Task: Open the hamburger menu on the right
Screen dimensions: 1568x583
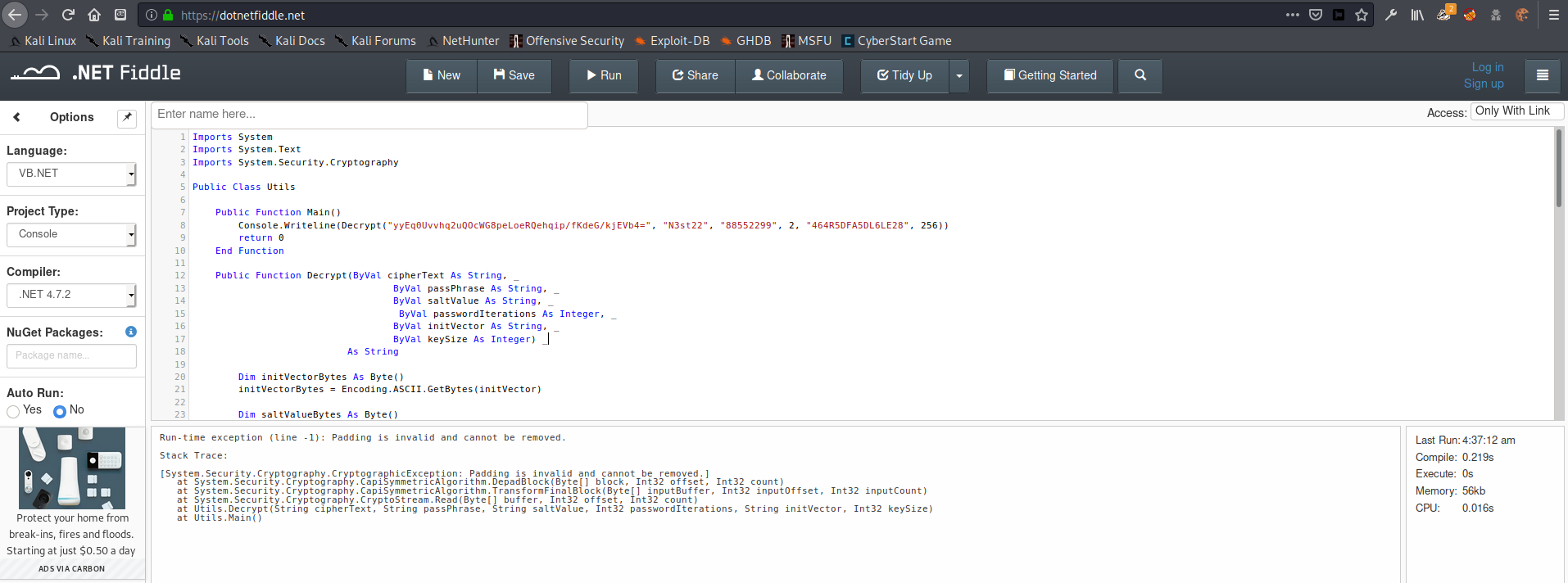Action: [1542, 75]
